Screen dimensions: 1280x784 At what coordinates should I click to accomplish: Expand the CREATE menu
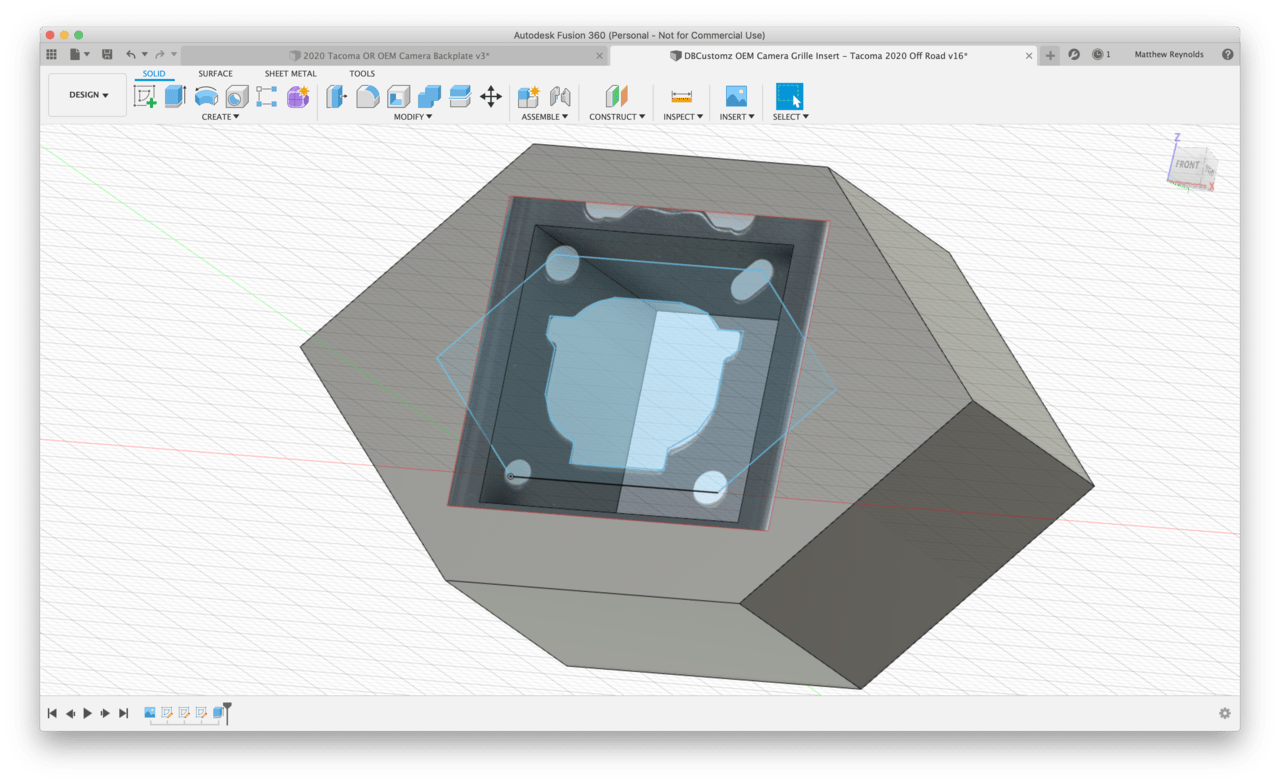[220, 117]
